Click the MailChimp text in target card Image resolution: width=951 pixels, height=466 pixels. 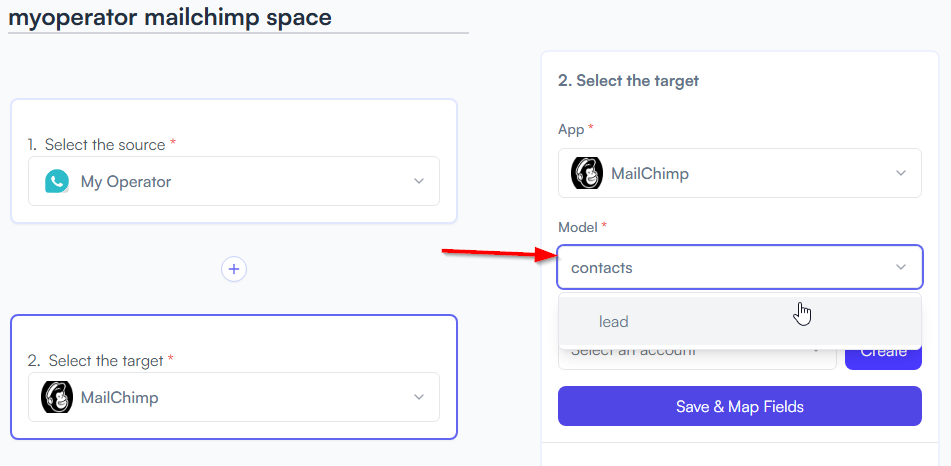coord(119,397)
